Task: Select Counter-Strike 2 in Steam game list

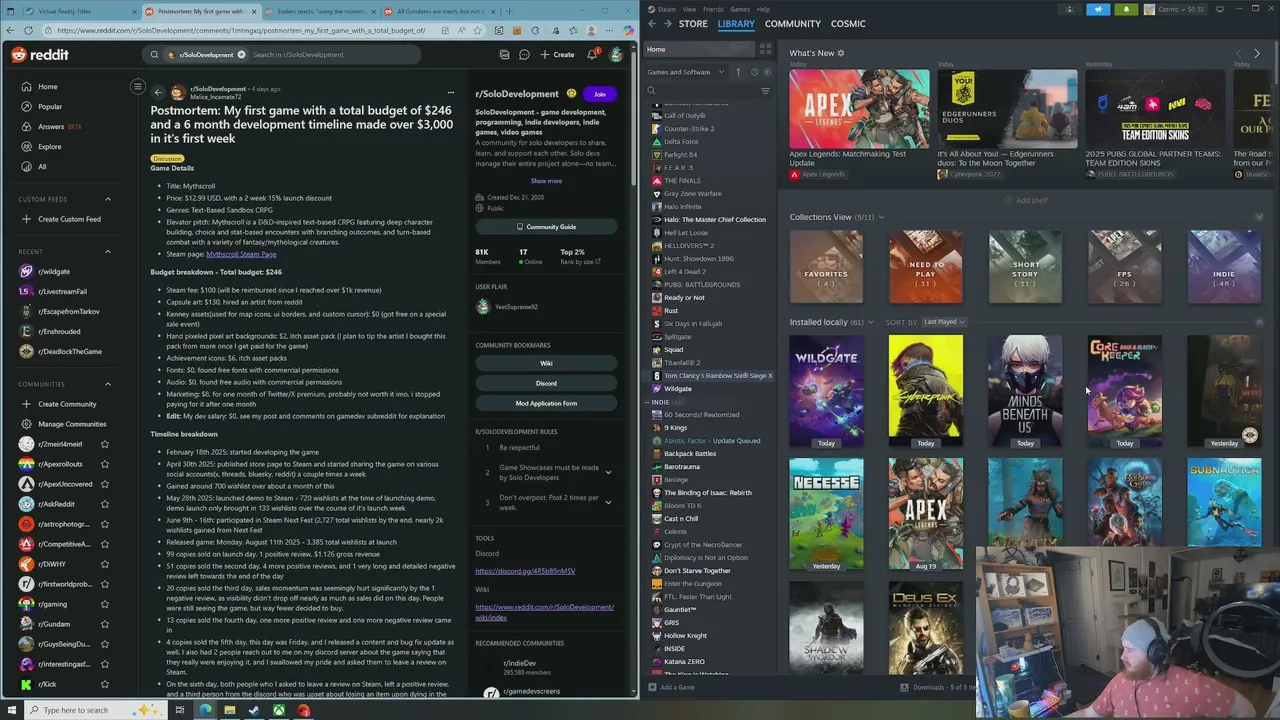Action: [x=688, y=129]
